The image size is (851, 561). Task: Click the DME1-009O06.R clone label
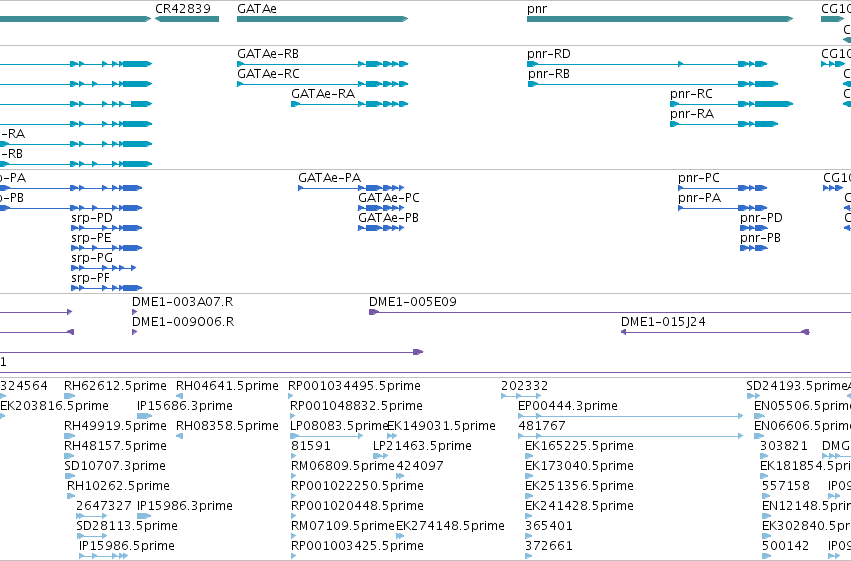(183, 322)
